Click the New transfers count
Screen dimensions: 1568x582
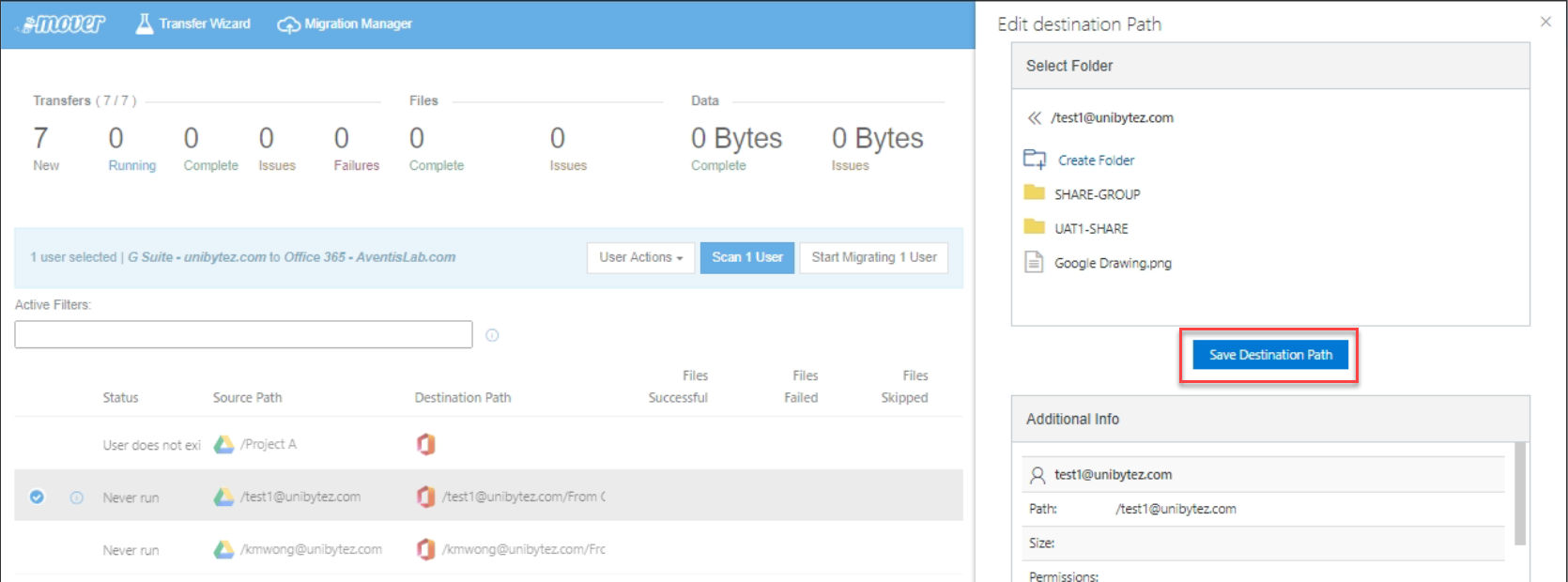pyautogui.click(x=40, y=138)
